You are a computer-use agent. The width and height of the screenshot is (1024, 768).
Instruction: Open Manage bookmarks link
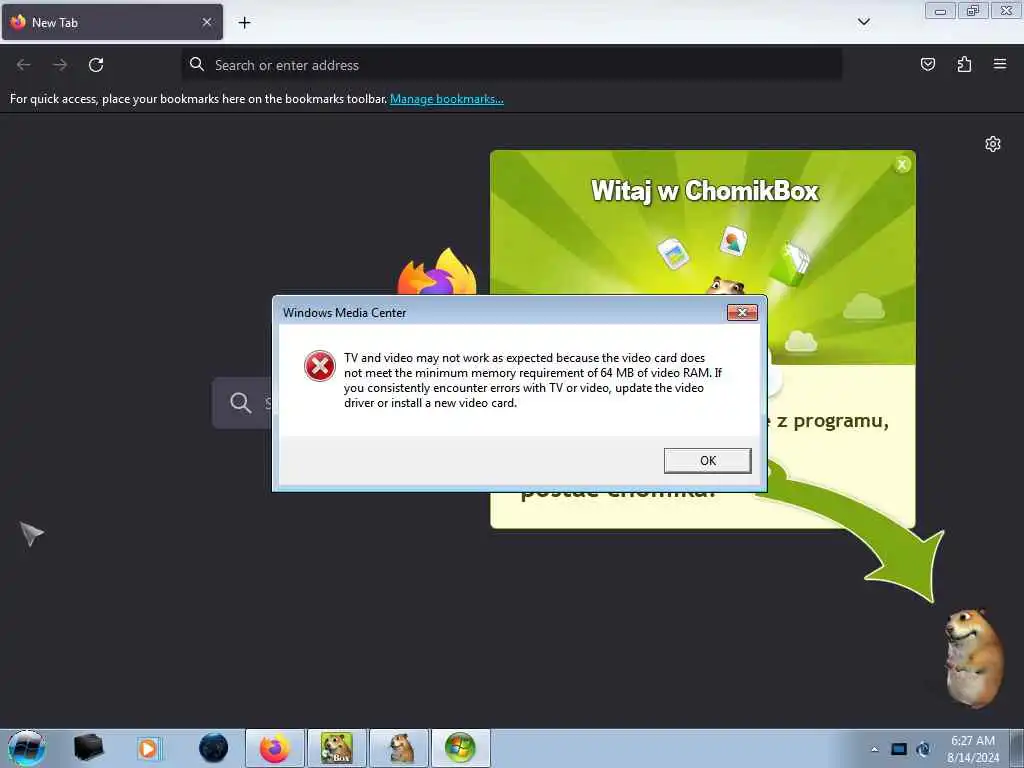[447, 99]
